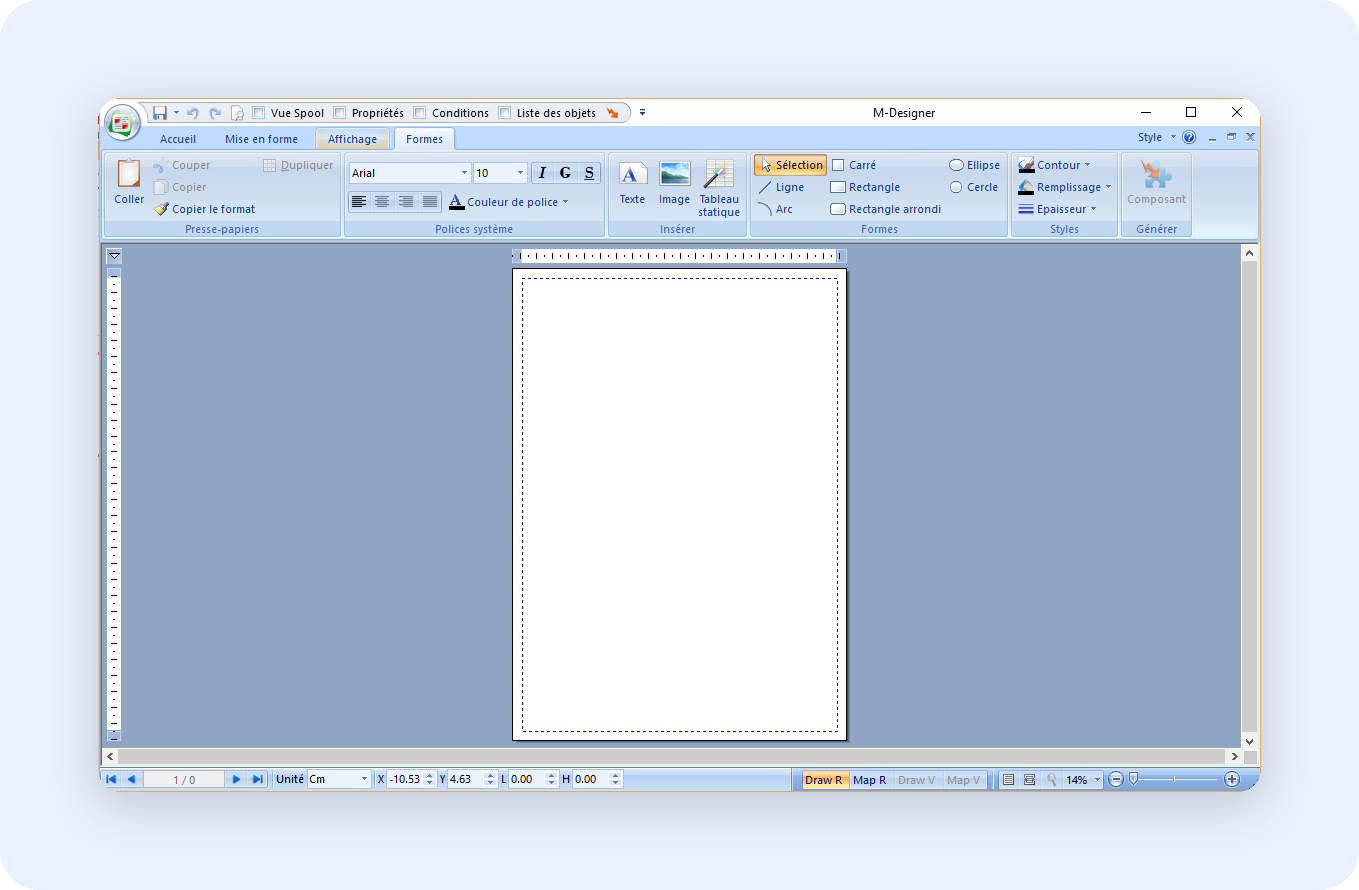The height and width of the screenshot is (890, 1359).
Task: Apply italic formatting with I button
Action: click(542, 173)
